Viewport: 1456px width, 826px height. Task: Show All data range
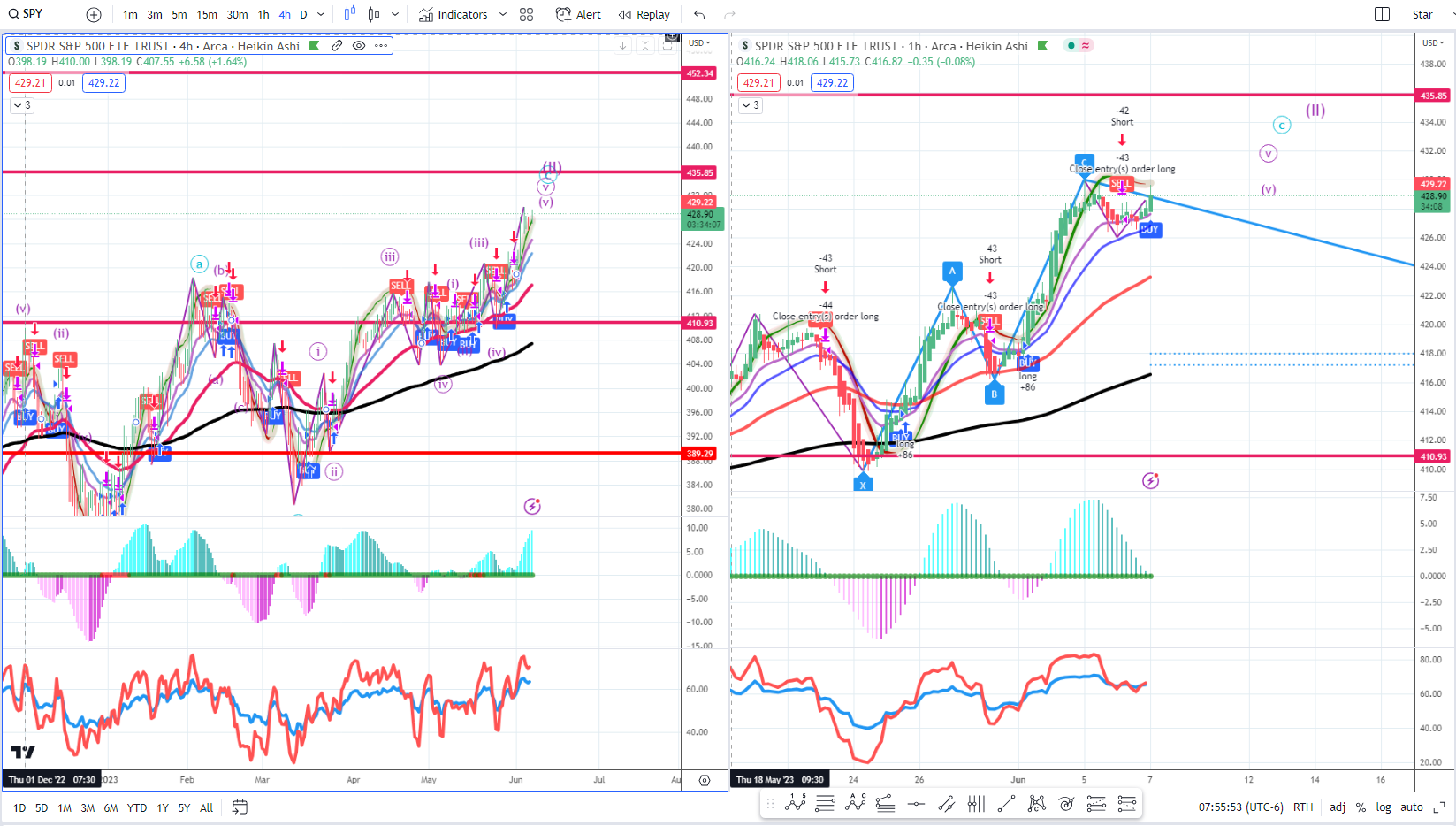pyautogui.click(x=206, y=807)
